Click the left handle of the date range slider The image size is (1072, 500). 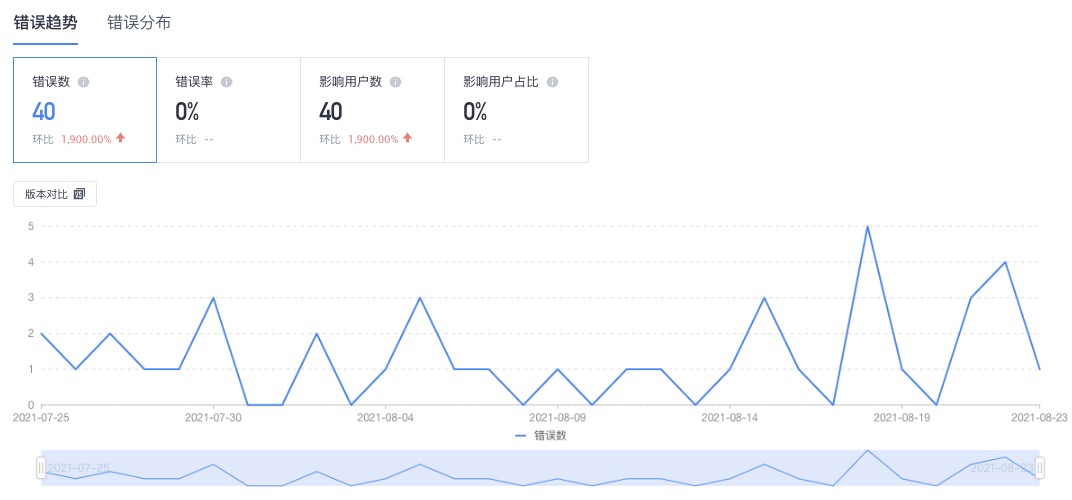point(41,469)
